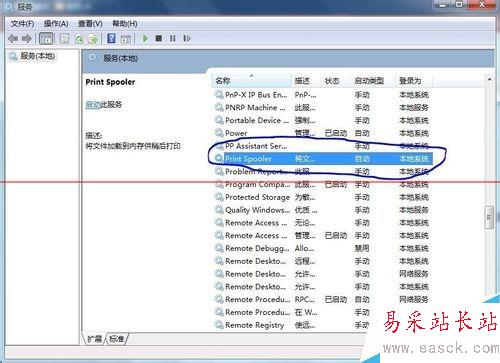Restart service with restart button
The width and height of the screenshot is (500, 363).
click(187, 39)
